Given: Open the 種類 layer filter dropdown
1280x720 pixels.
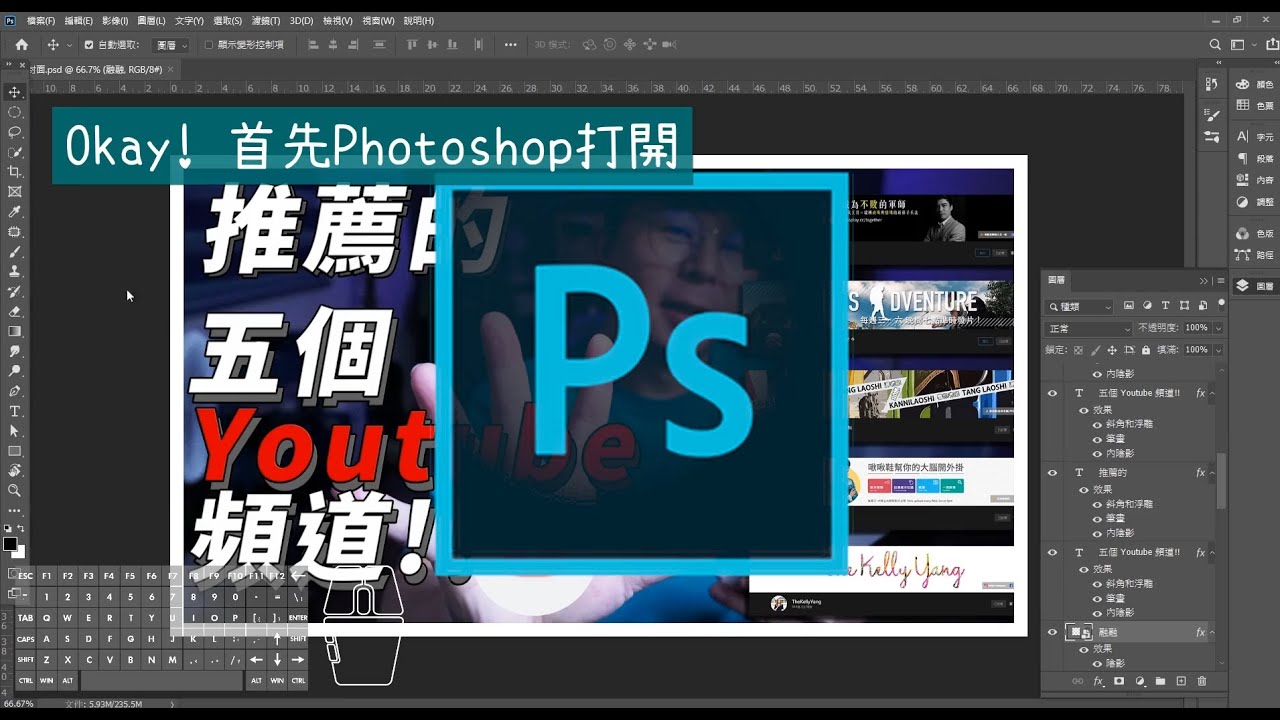Looking at the screenshot, I should [x=1079, y=307].
